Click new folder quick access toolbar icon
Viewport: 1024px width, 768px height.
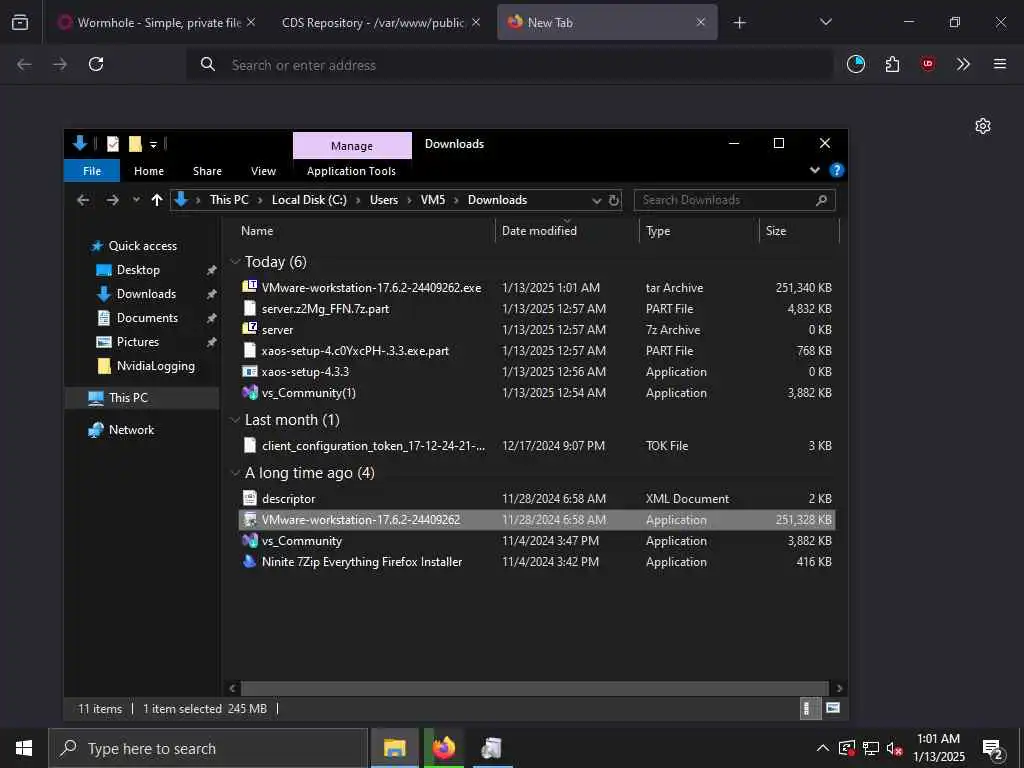coord(135,144)
